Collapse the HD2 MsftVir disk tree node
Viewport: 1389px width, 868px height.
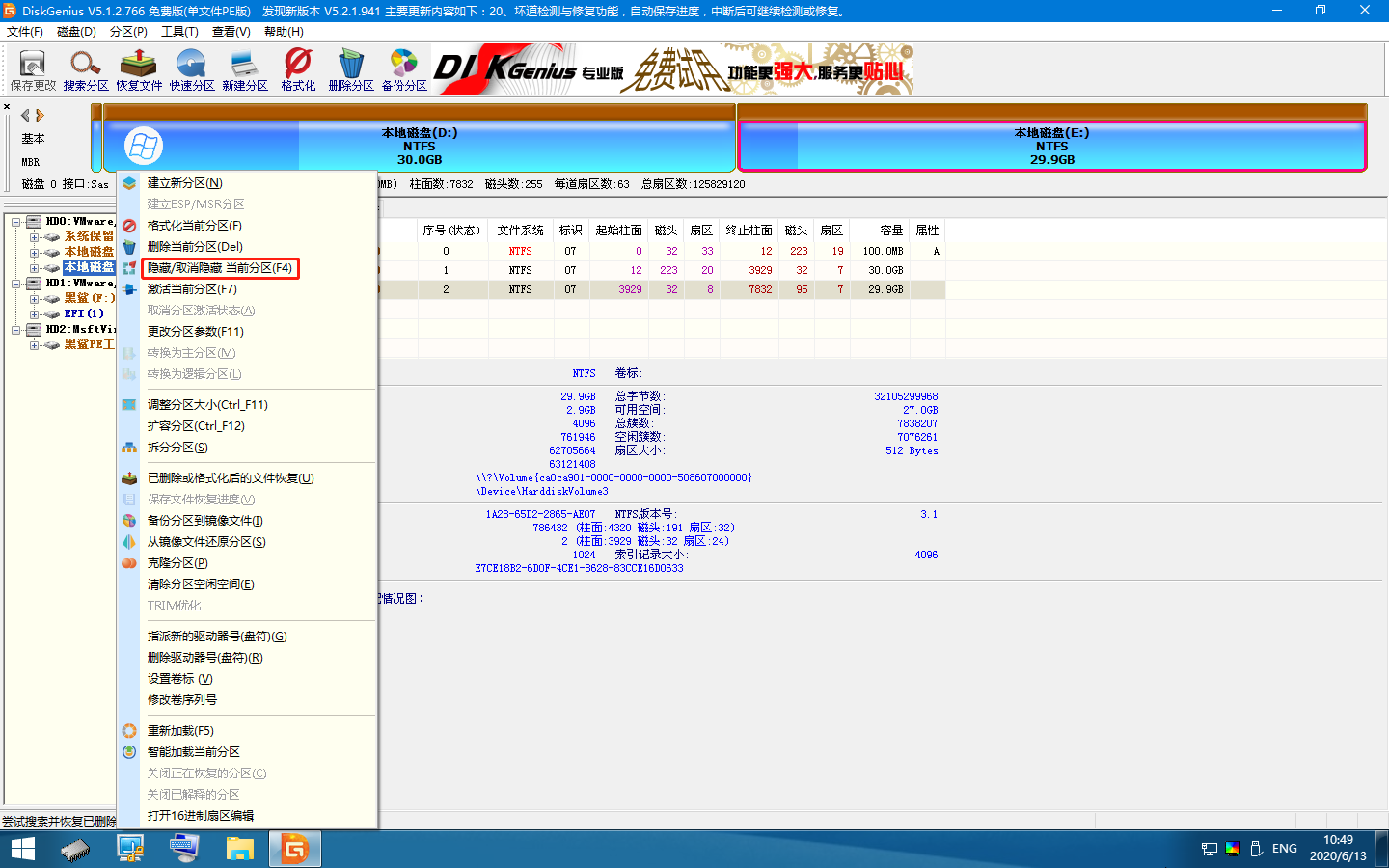16,330
